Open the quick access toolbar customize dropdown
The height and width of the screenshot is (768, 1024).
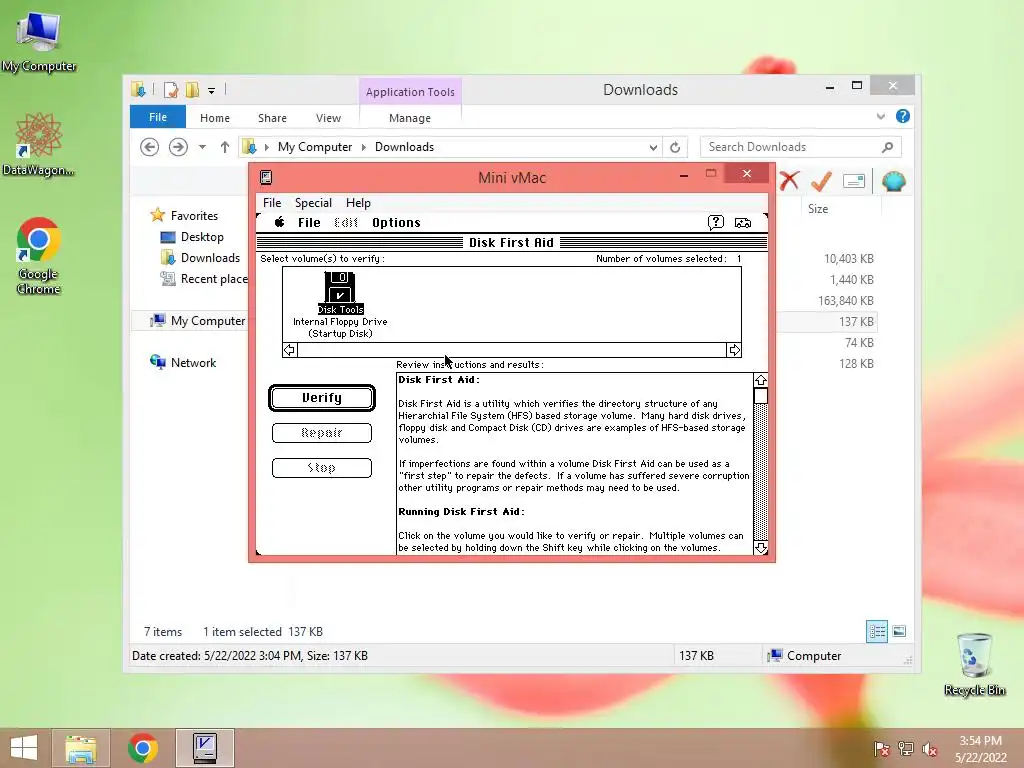click(x=212, y=91)
